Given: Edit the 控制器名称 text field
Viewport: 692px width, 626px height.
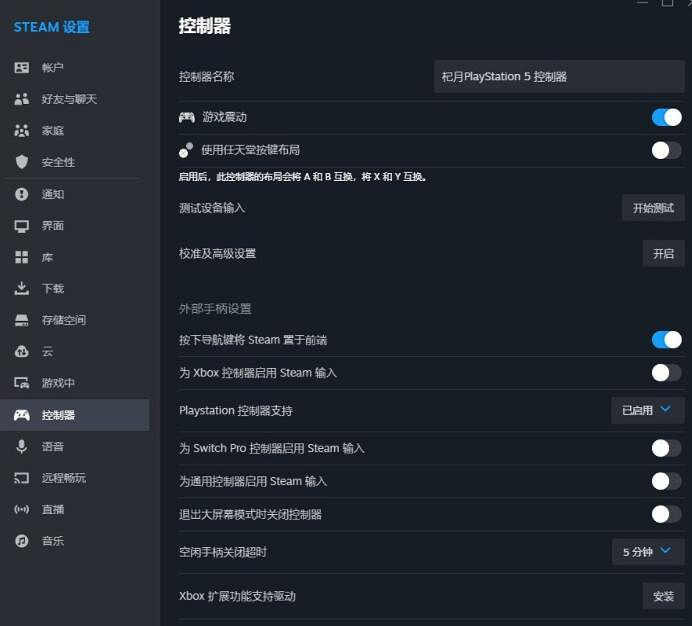Looking at the screenshot, I should [559, 77].
